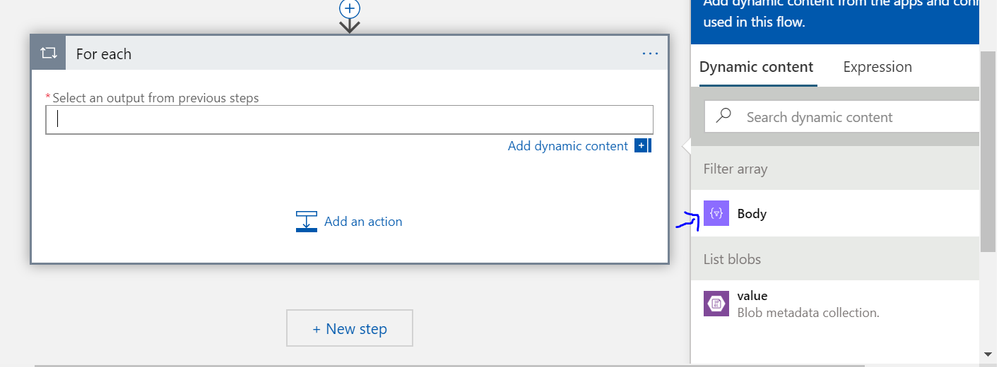This screenshot has width=999, height=367.
Task: Open the For each ellipsis menu
Action: point(650,54)
